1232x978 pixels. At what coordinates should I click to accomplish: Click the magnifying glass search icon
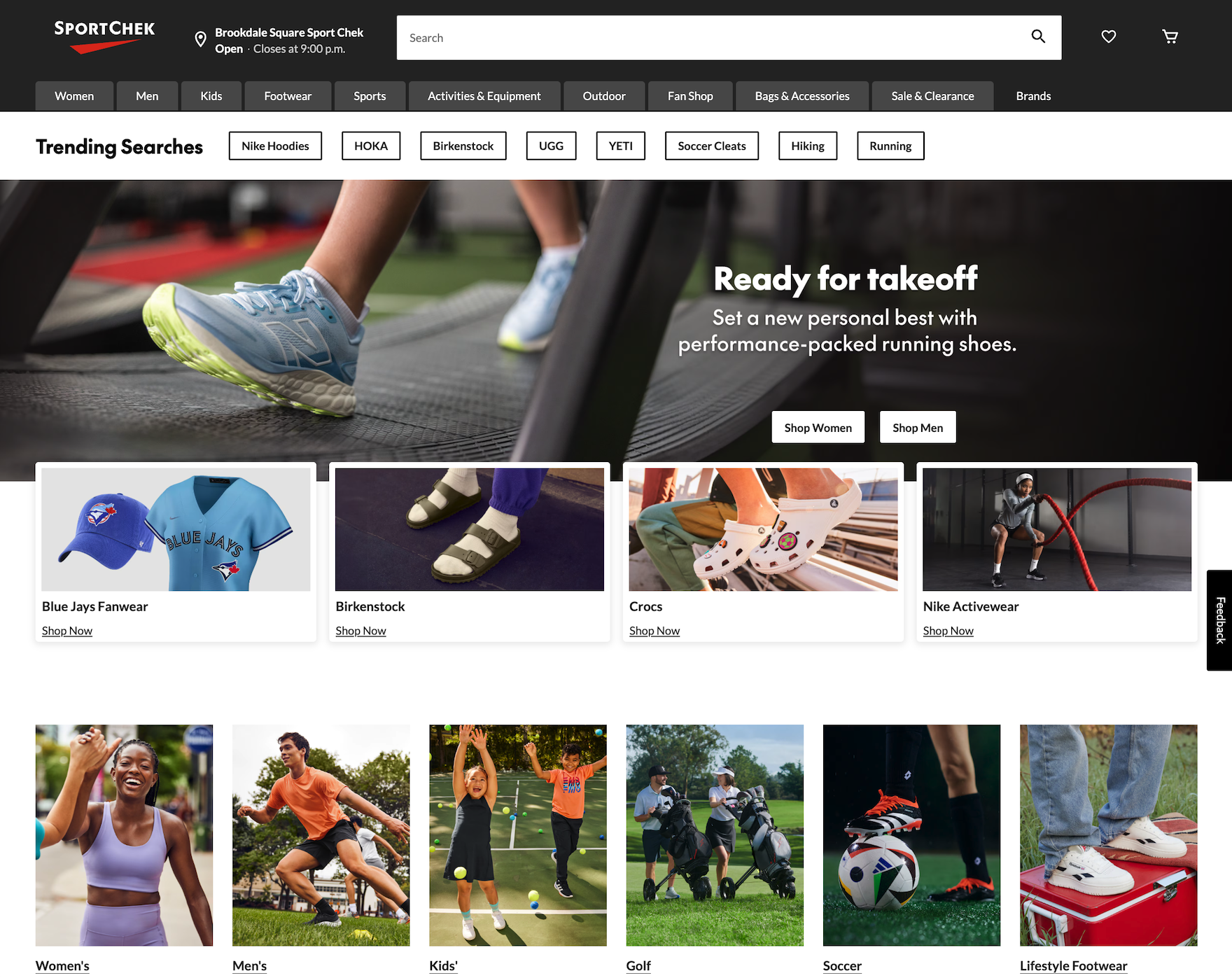1038,37
